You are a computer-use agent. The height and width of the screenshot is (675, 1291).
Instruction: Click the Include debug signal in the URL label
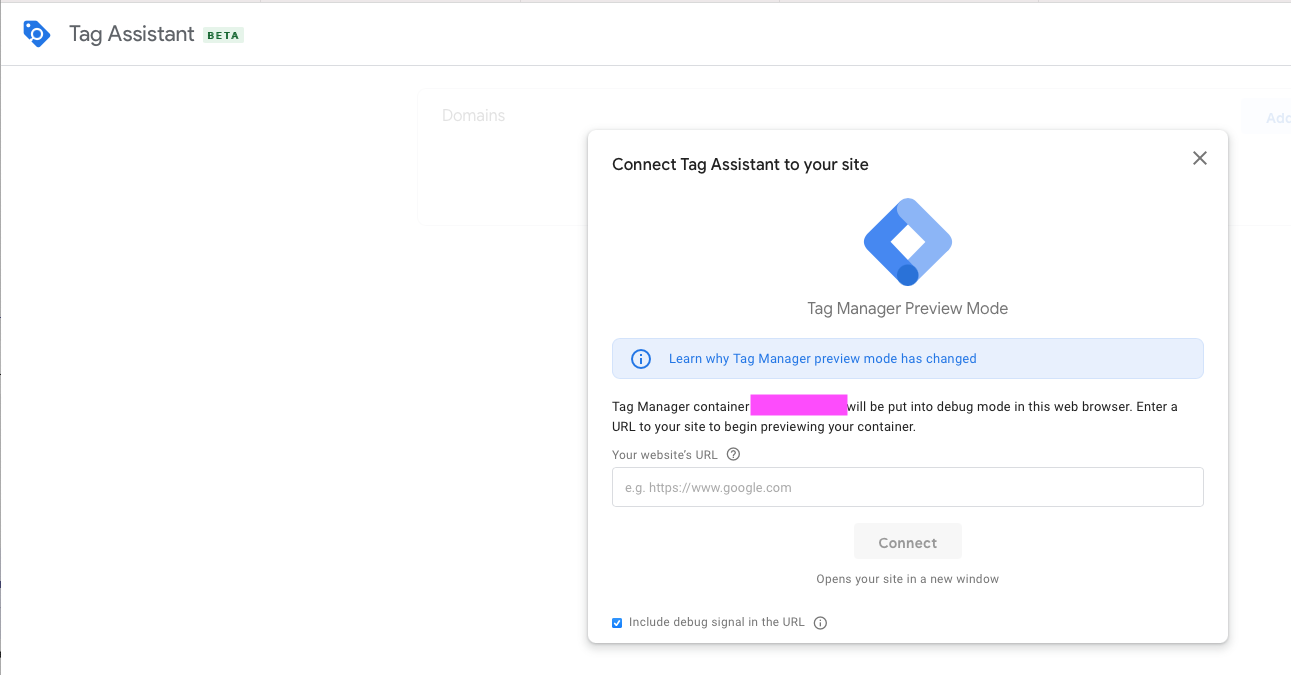[x=716, y=622]
